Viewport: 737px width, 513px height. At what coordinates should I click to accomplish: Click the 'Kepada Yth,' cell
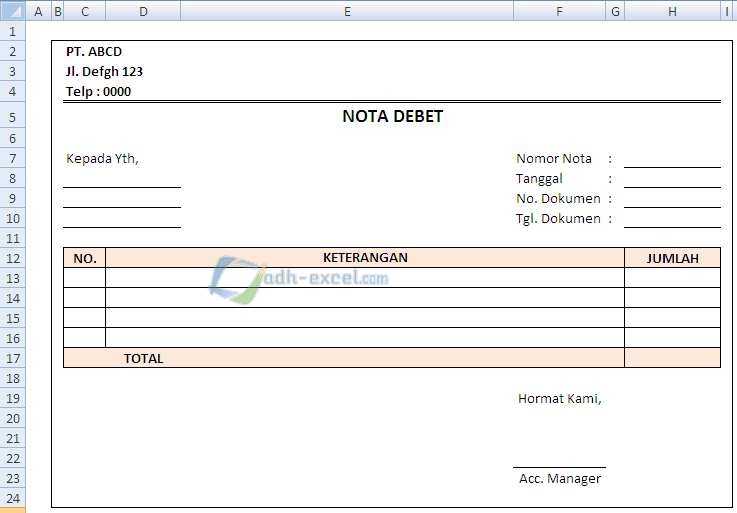coord(102,159)
